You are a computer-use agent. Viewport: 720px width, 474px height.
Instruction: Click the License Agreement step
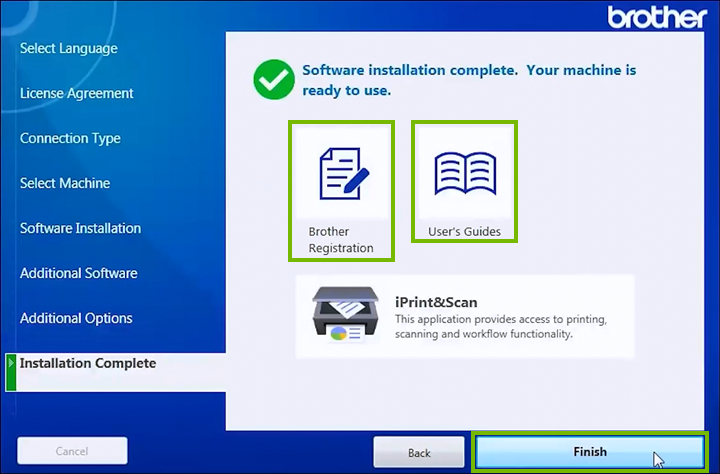77,93
